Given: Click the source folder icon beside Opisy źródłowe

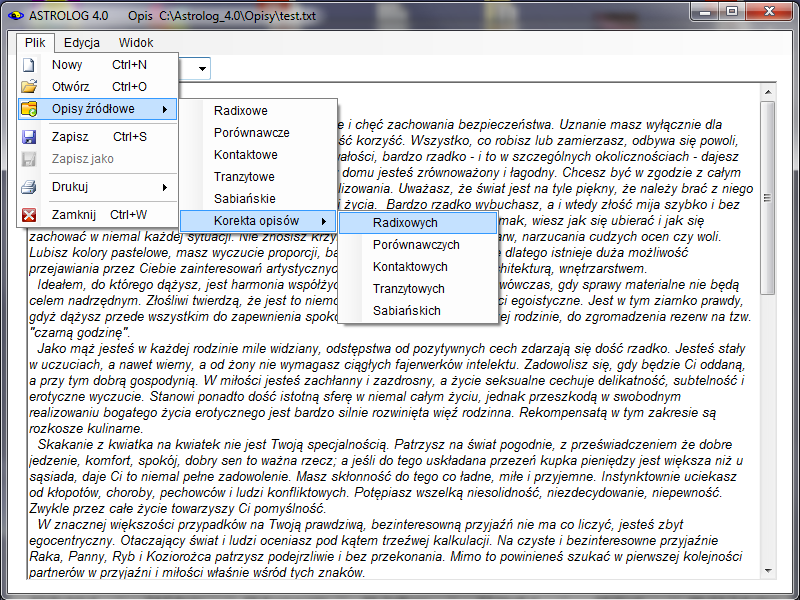Looking at the screenshot, I should [29, 109].
